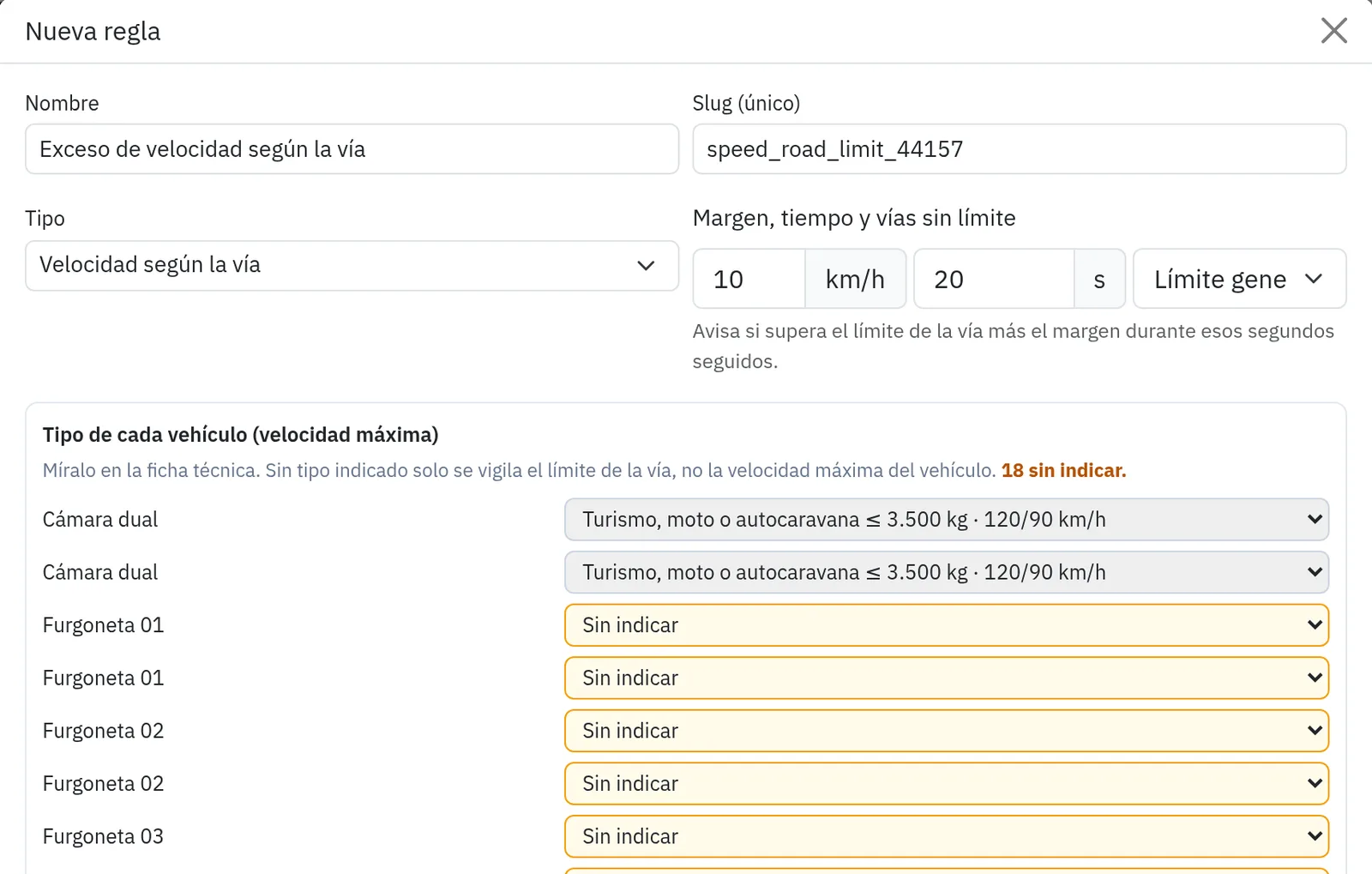This screenshot has height=874, width=1372.
Task: Edit the Slug (único) field
Action: point(1019,149)
